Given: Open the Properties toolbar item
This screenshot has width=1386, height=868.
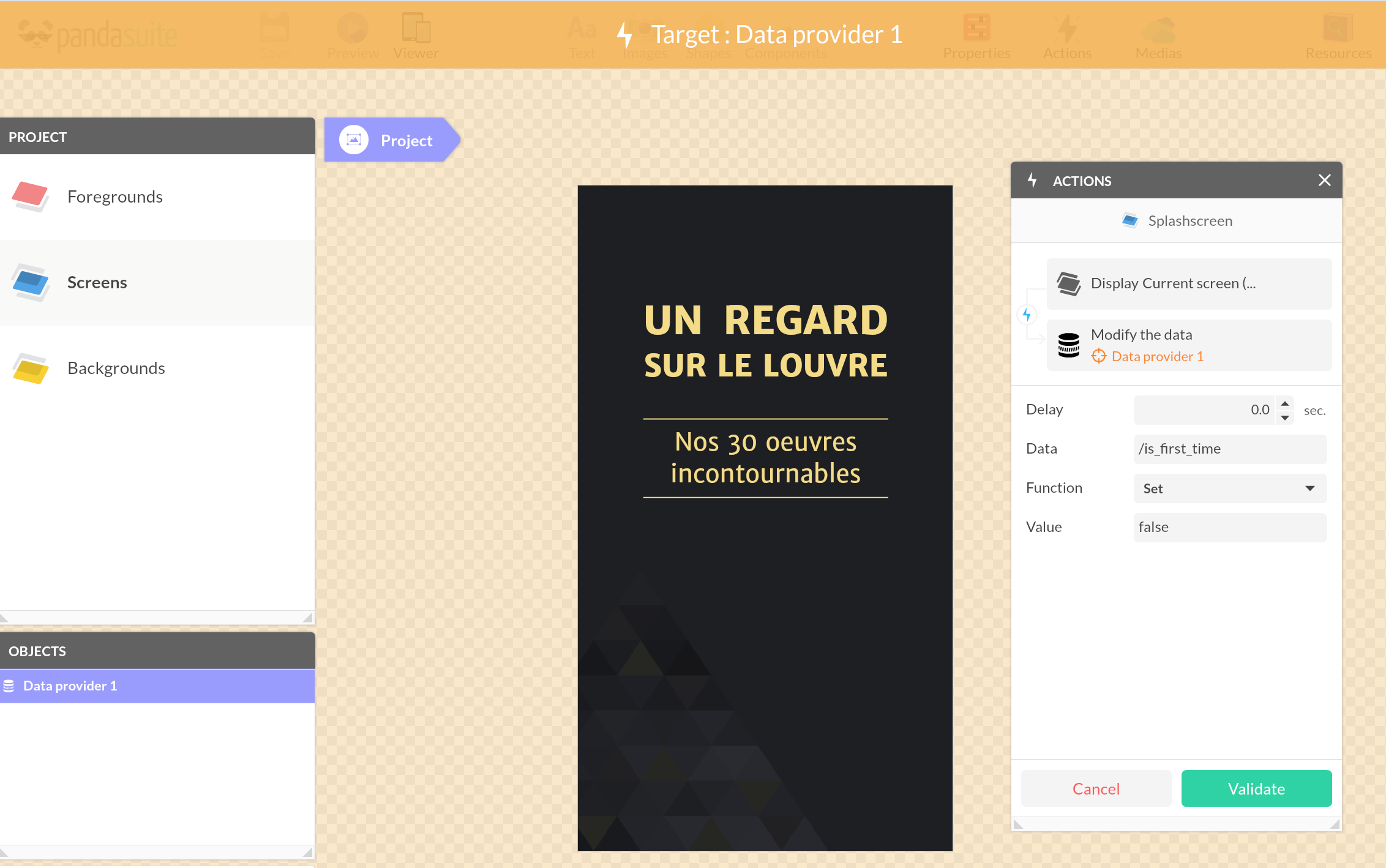Looking at the screenshot, I should point(976,36).
